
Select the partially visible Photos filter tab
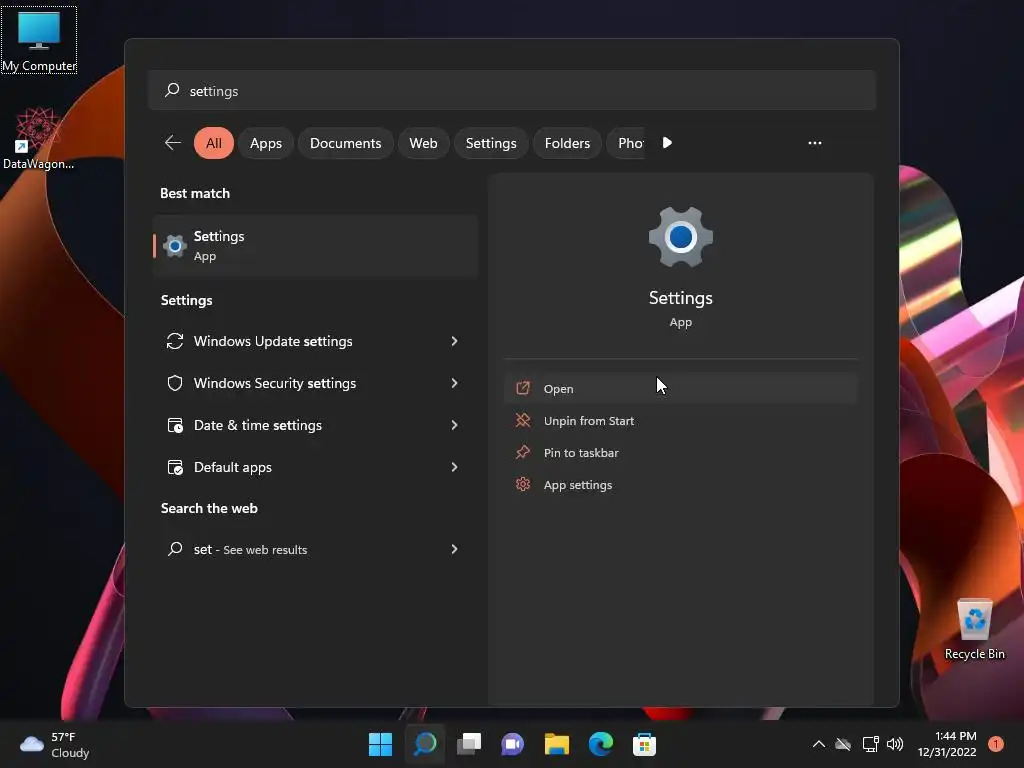pos(627,143)
